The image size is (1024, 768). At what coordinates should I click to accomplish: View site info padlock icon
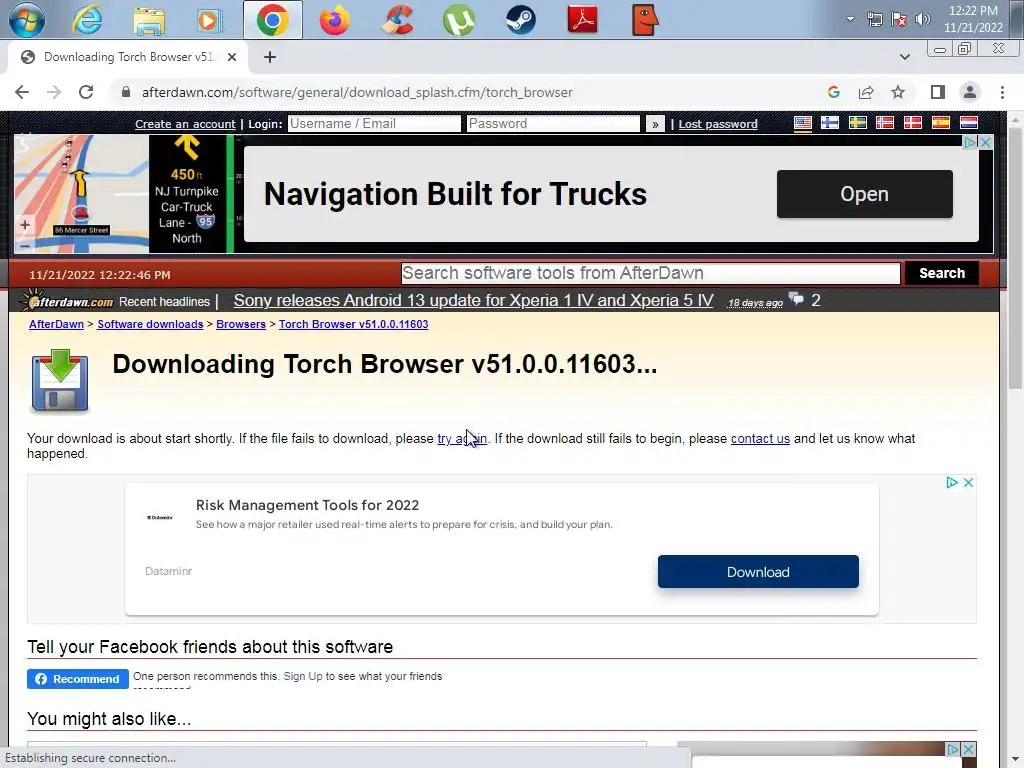coord(125,92)
